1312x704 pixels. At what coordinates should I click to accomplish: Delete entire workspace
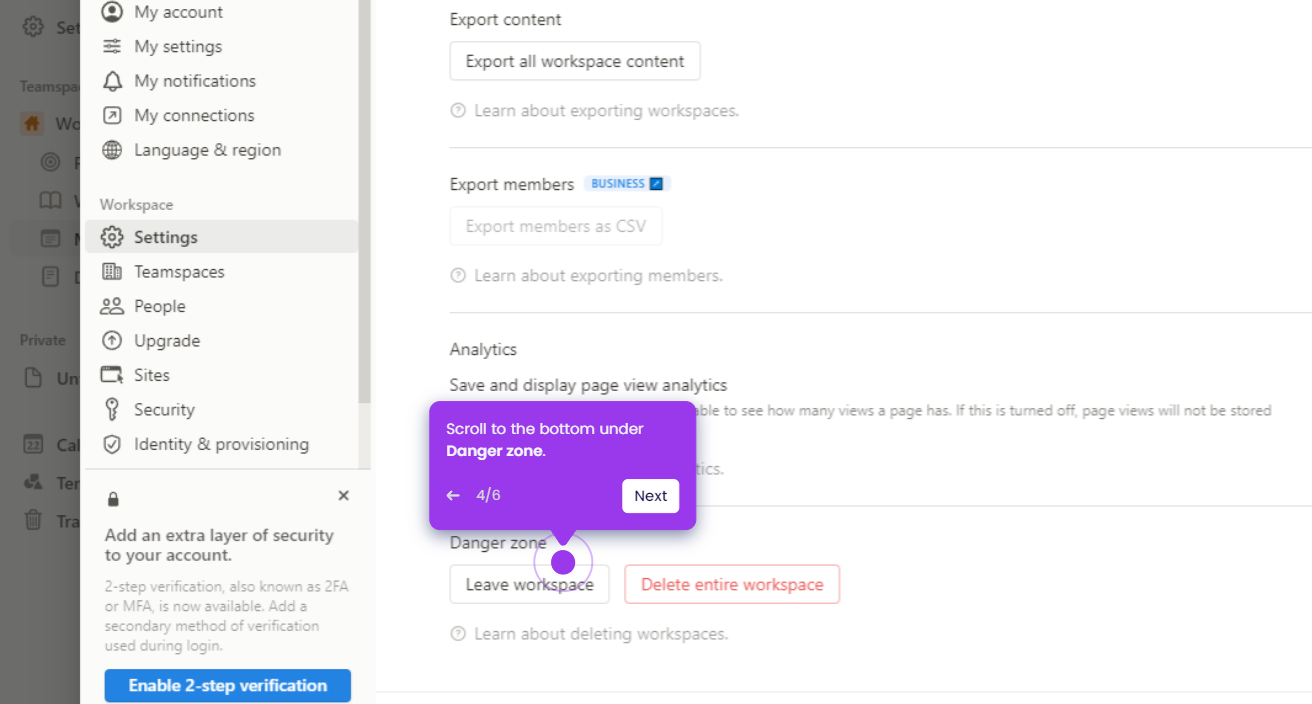(732, 584)
